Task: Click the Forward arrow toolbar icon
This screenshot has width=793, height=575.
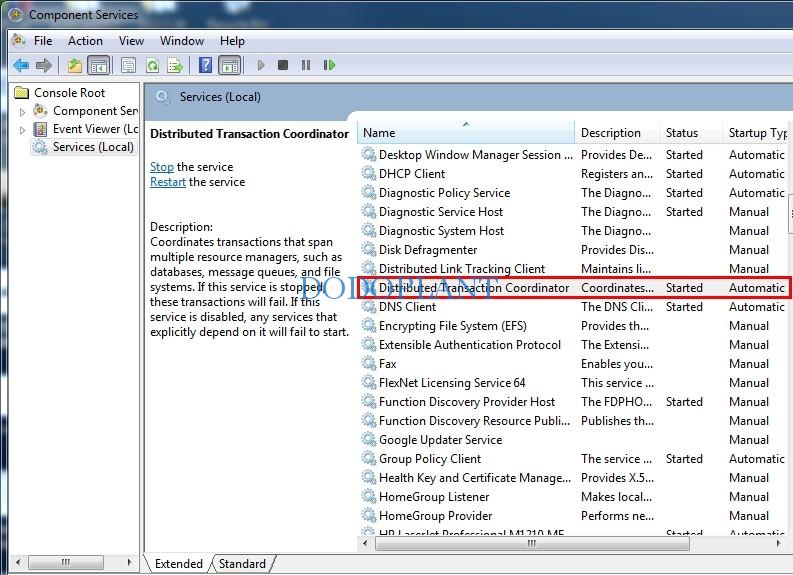Action: pos(44,65)
